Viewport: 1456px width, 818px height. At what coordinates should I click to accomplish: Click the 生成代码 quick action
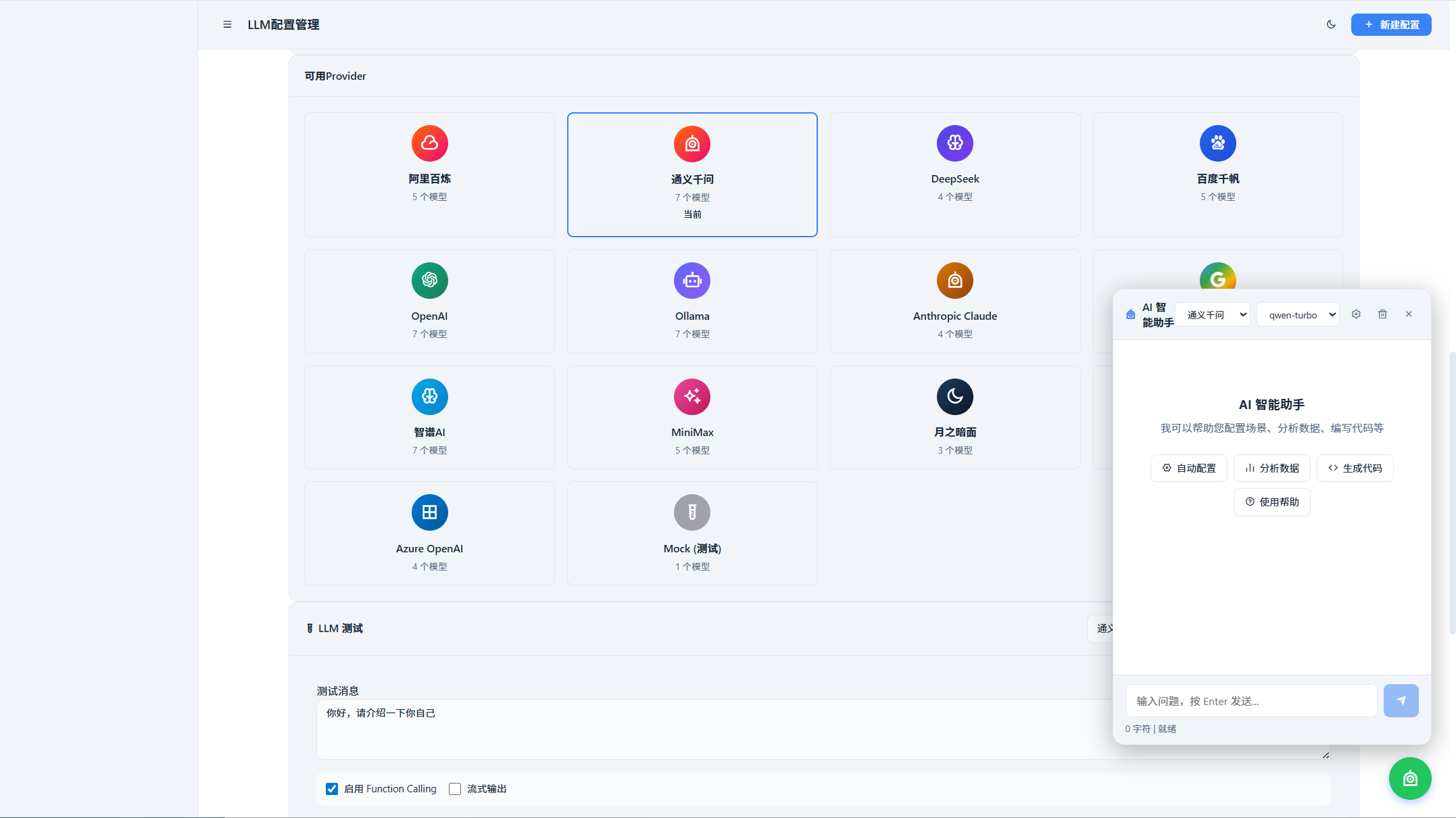pyautogui.click(x=1355, y=468)
